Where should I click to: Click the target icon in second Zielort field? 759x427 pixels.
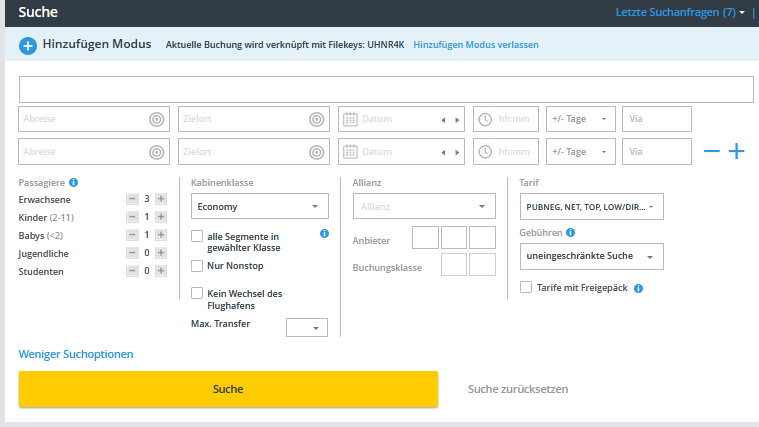point(316,152)
